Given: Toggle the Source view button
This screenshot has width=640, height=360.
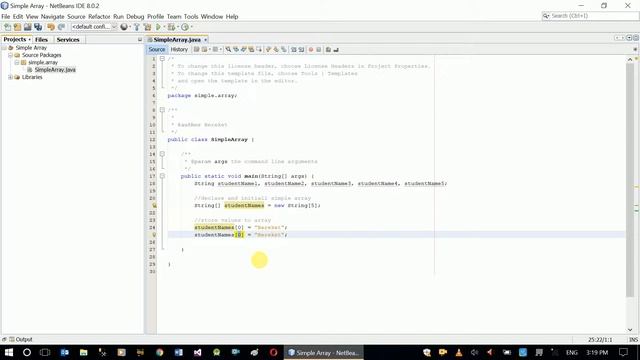Looking at the screenshot, I should pos(157,49).
